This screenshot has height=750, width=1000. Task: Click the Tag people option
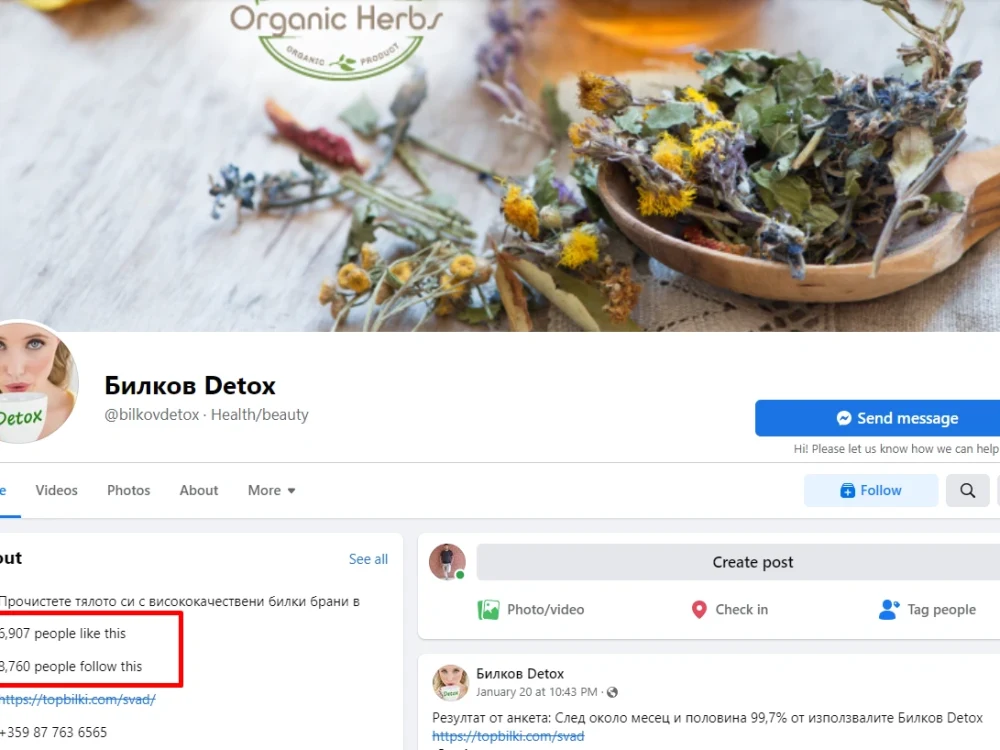(927, 610)
